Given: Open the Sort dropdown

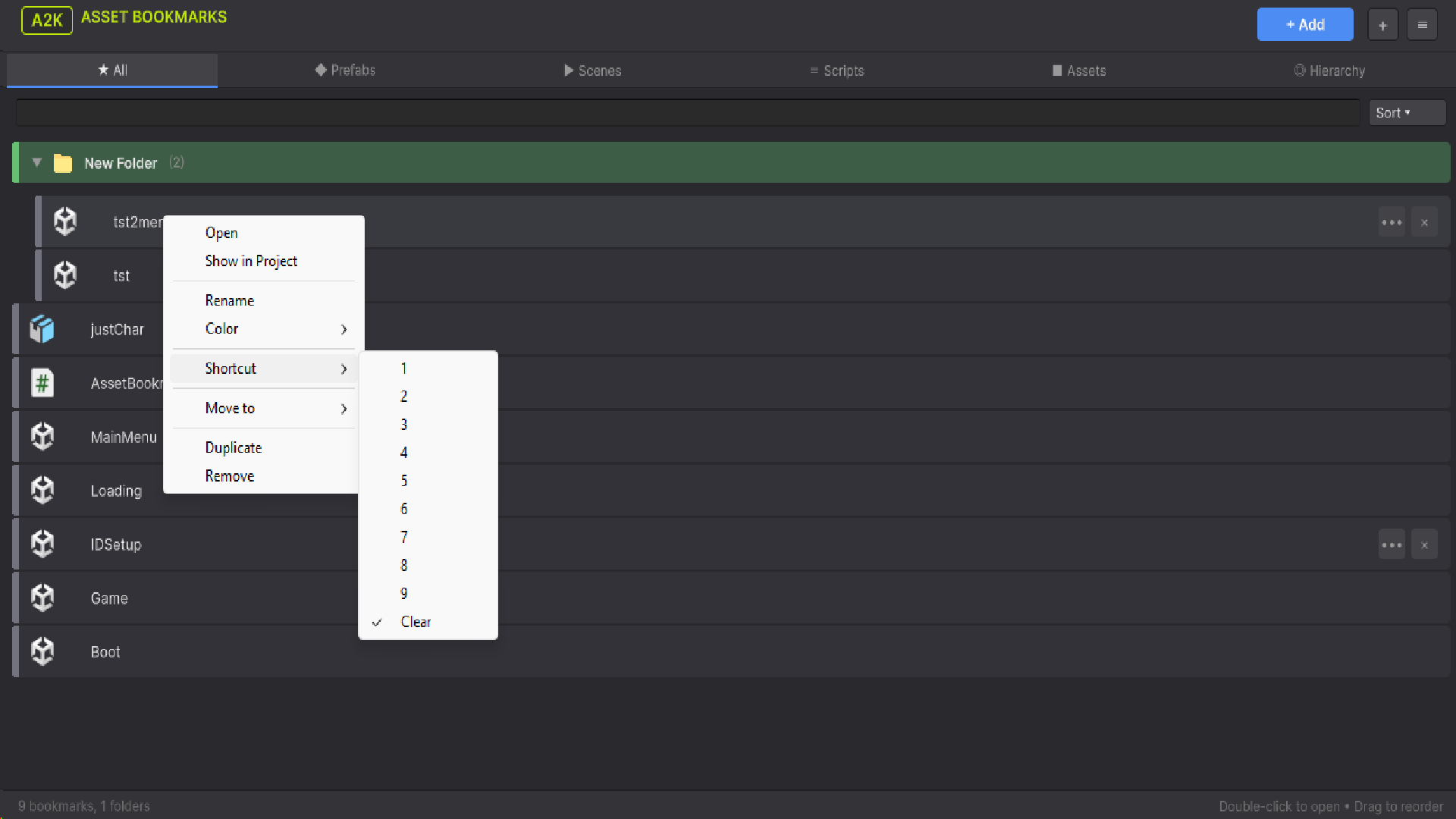Looking at the screenshot, I should [1406, 113].
